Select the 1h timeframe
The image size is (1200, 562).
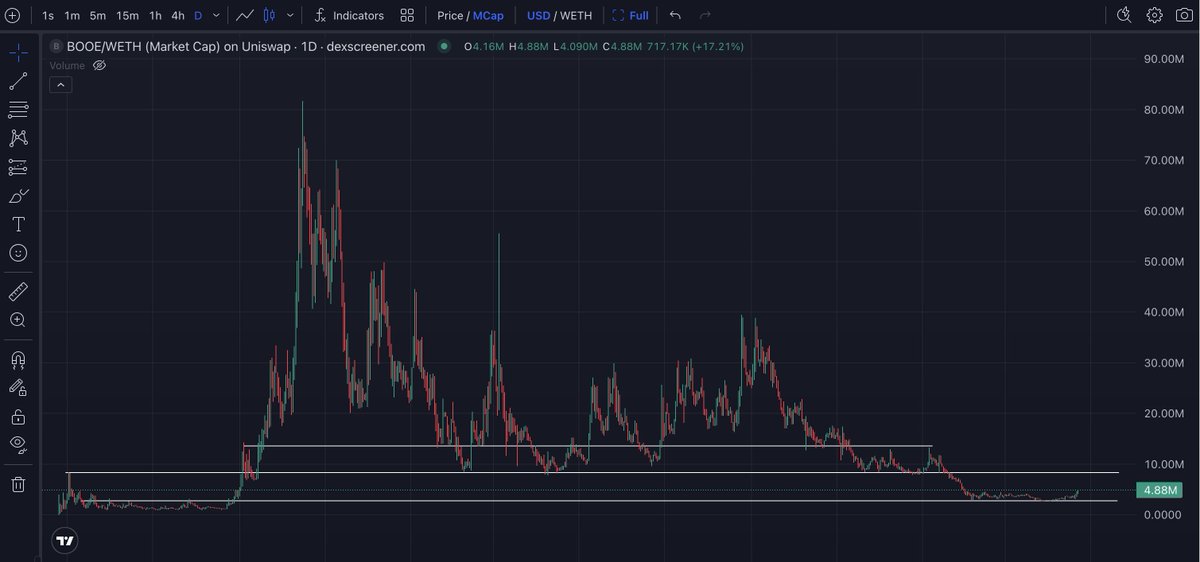[x=155, y=16]
